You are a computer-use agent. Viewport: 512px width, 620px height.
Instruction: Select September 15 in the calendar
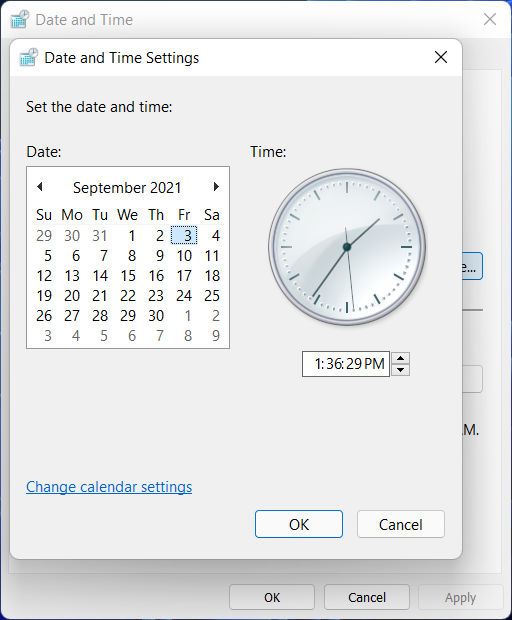coord(128,276)
